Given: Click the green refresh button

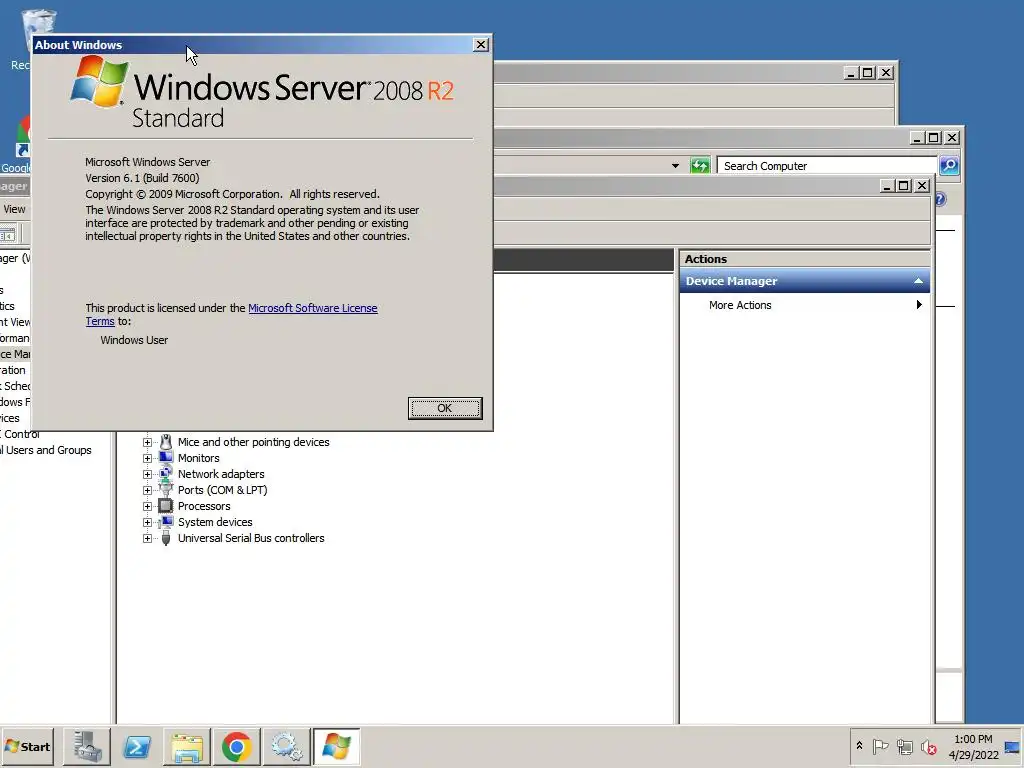Looking at the screenshot, I should coord(699,166).
